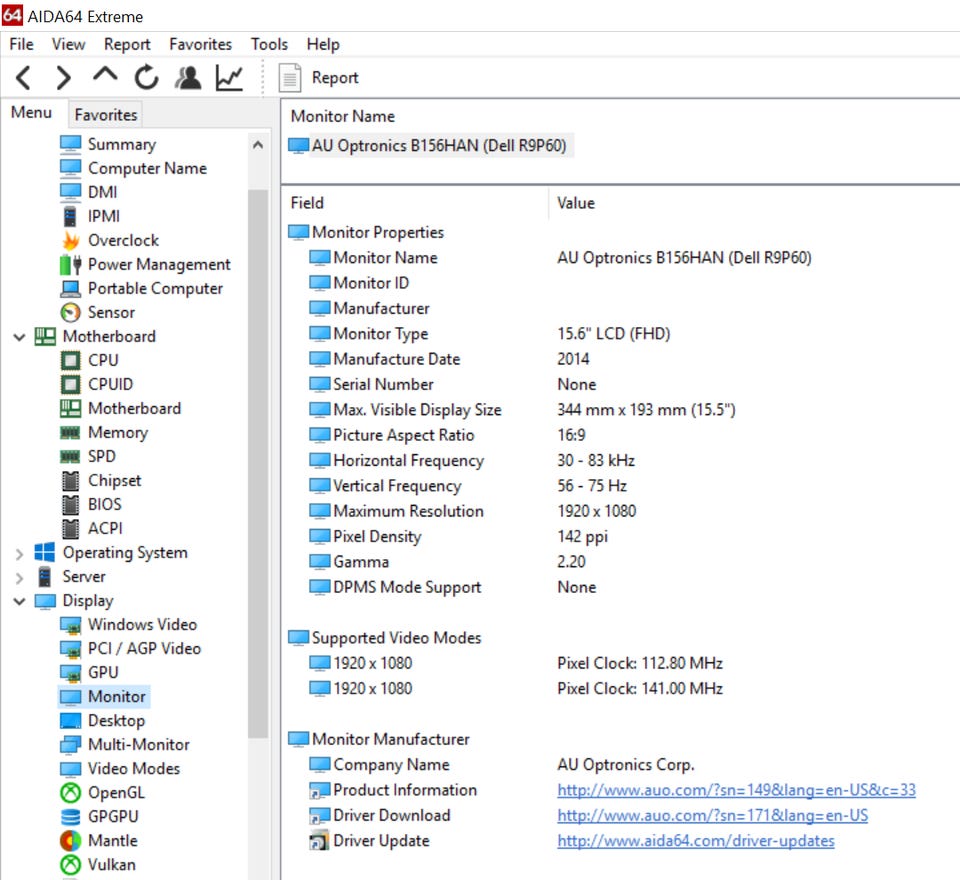Collapse the Motherboard tree node

19,337
